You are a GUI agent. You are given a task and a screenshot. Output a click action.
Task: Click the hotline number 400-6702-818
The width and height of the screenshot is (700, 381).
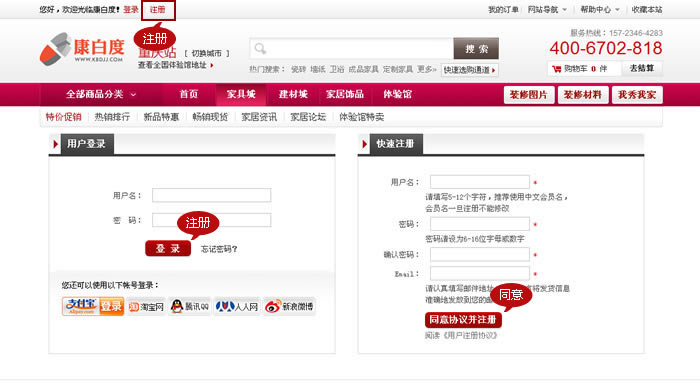point(606,48)
